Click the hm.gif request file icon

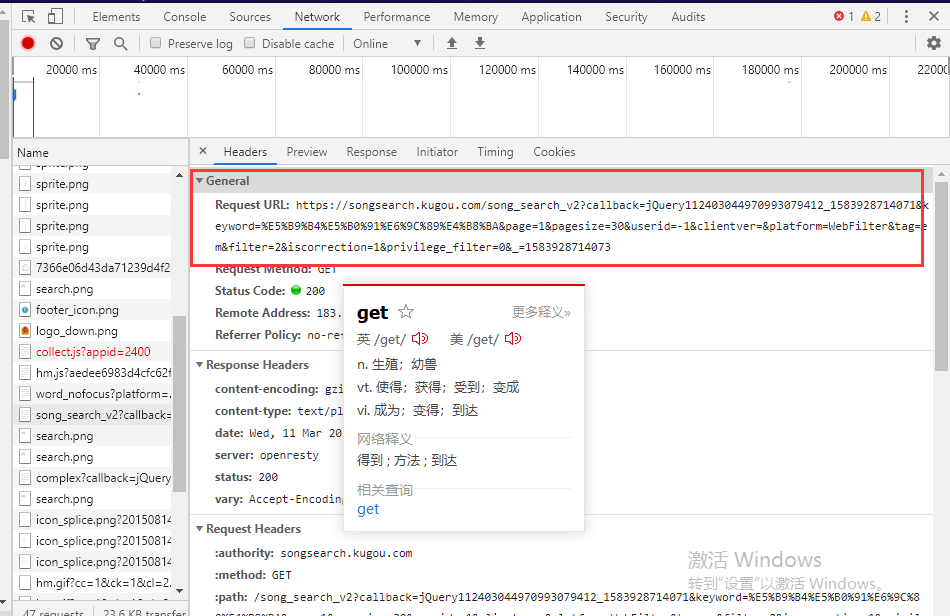pos(25,583)
